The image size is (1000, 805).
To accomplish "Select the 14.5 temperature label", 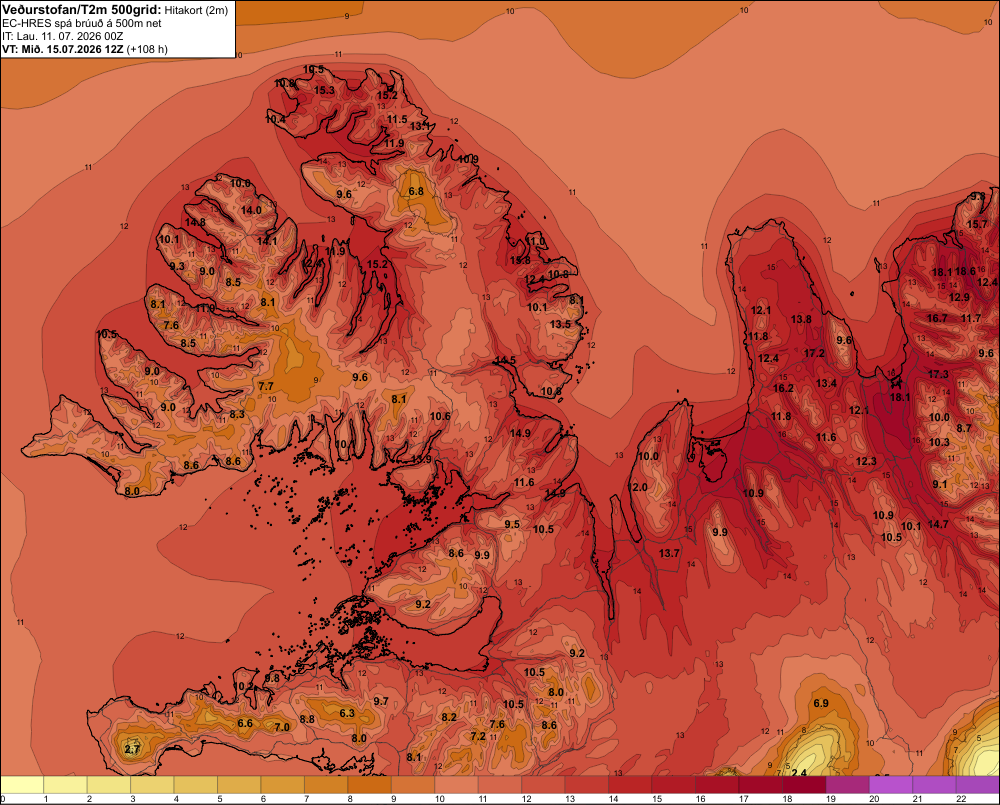I will pyautogui.click(x=505, y=360).
